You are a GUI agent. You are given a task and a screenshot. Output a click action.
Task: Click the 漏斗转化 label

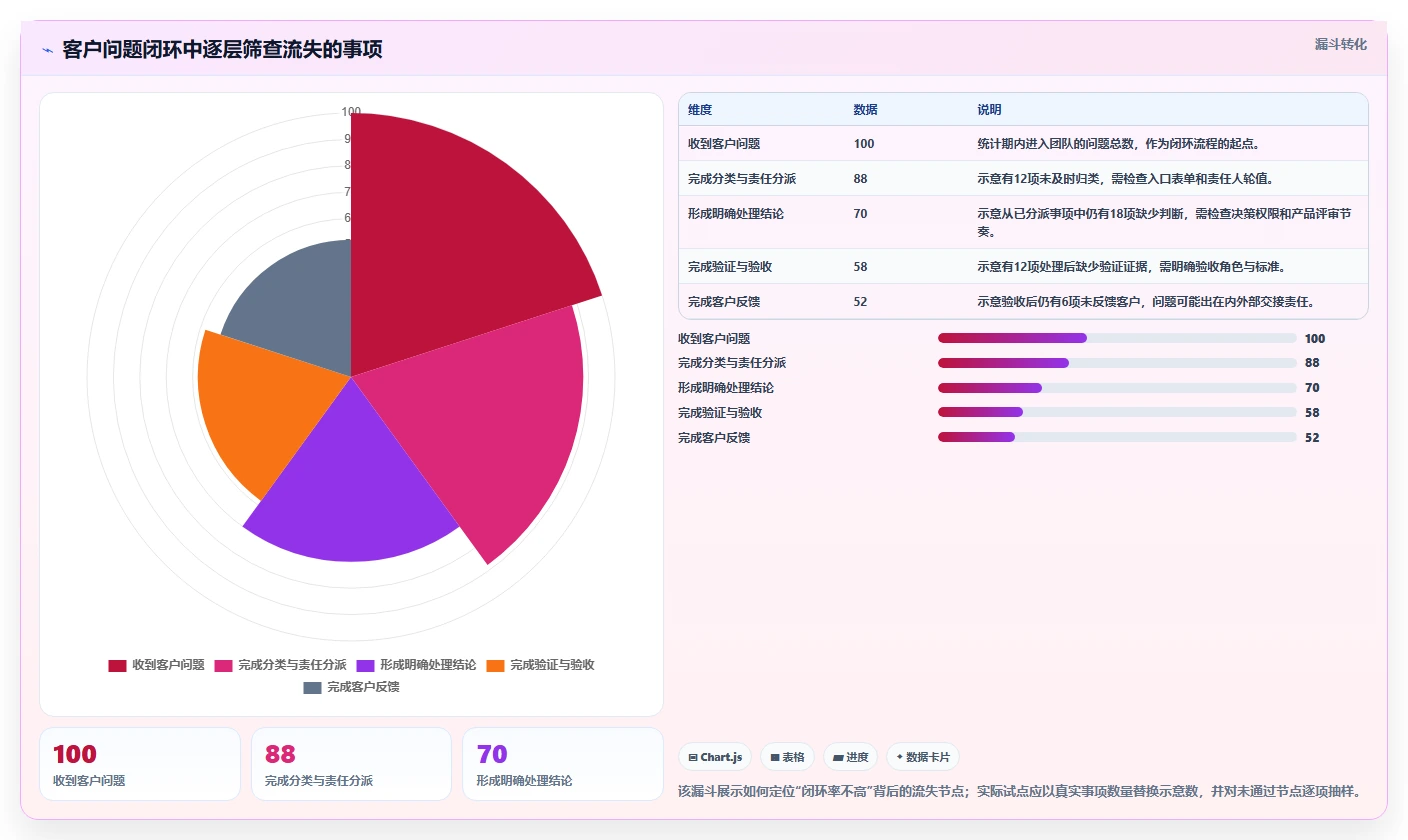(x=1340, y=44)
